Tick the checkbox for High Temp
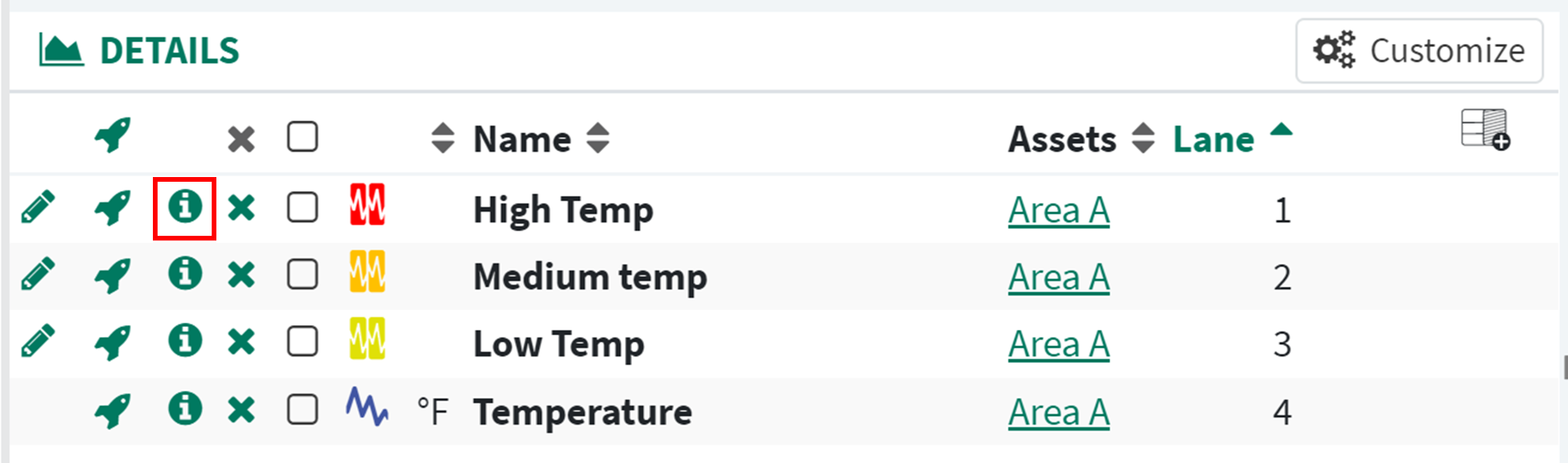The image size is (1568, 463). click(303, 208)
